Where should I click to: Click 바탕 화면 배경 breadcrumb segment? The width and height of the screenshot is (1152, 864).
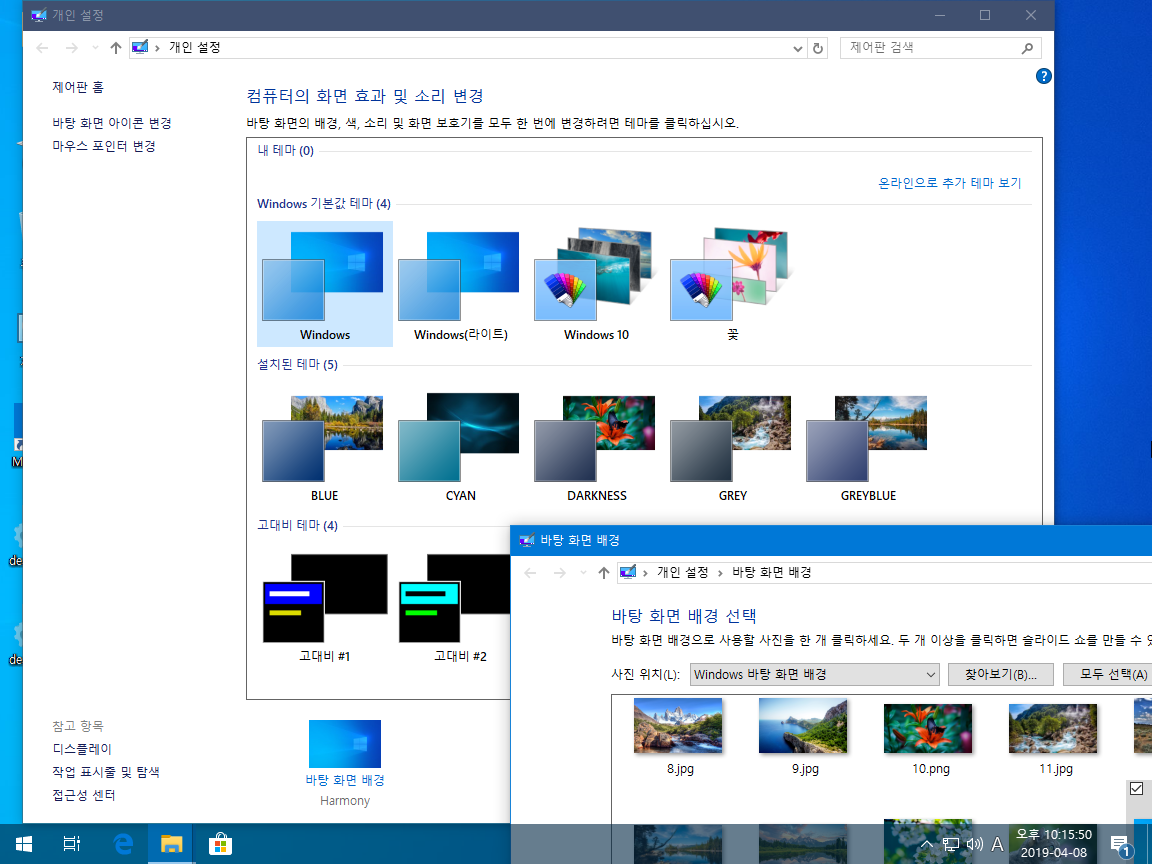[771, 572]
